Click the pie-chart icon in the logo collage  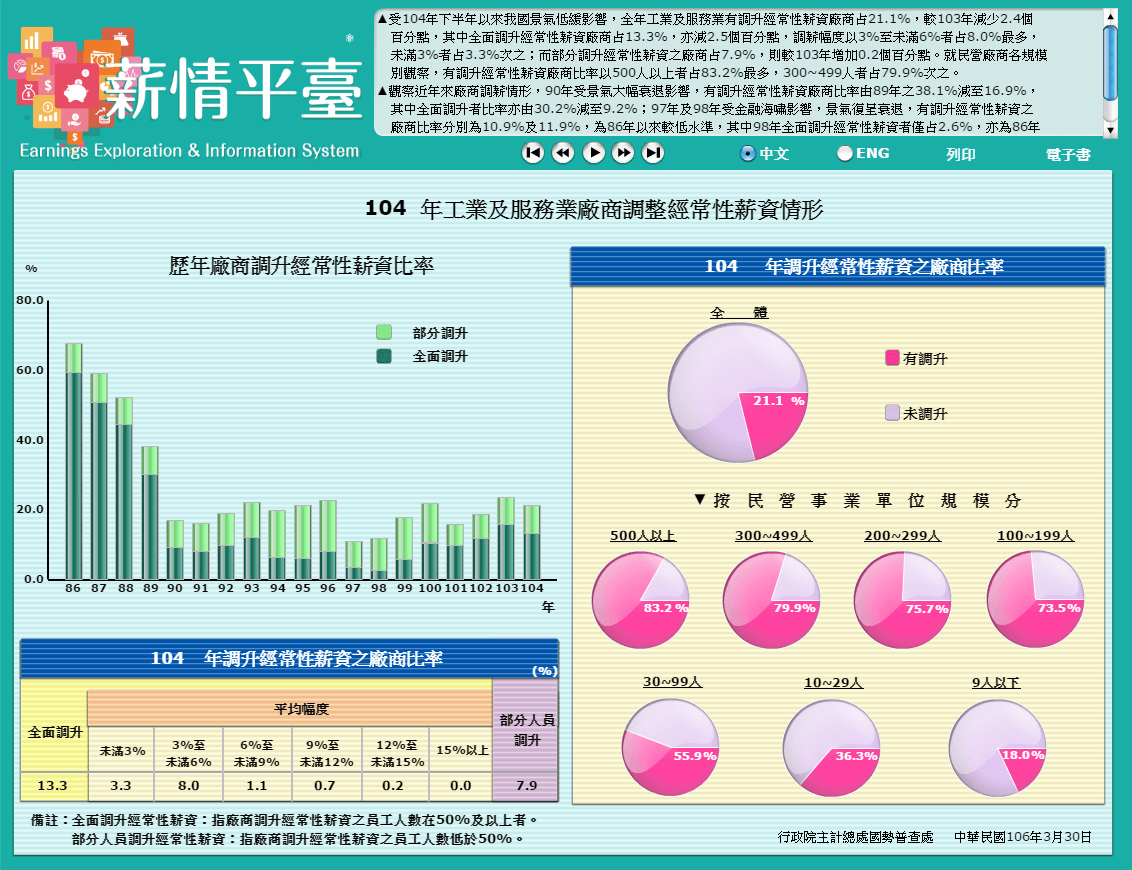tap(20, 66)
